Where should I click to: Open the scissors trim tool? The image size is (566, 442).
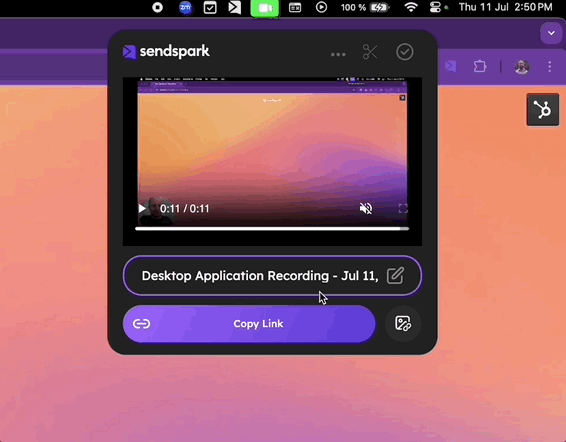click(370, 52)
